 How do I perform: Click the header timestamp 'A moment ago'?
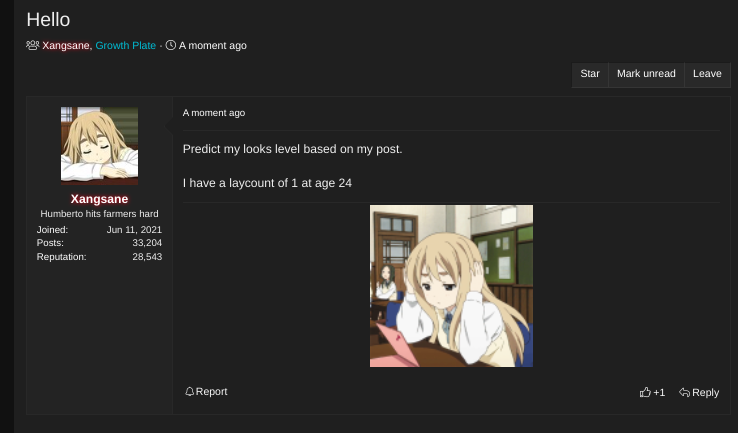pyautogui.click(x=213, y=46)
